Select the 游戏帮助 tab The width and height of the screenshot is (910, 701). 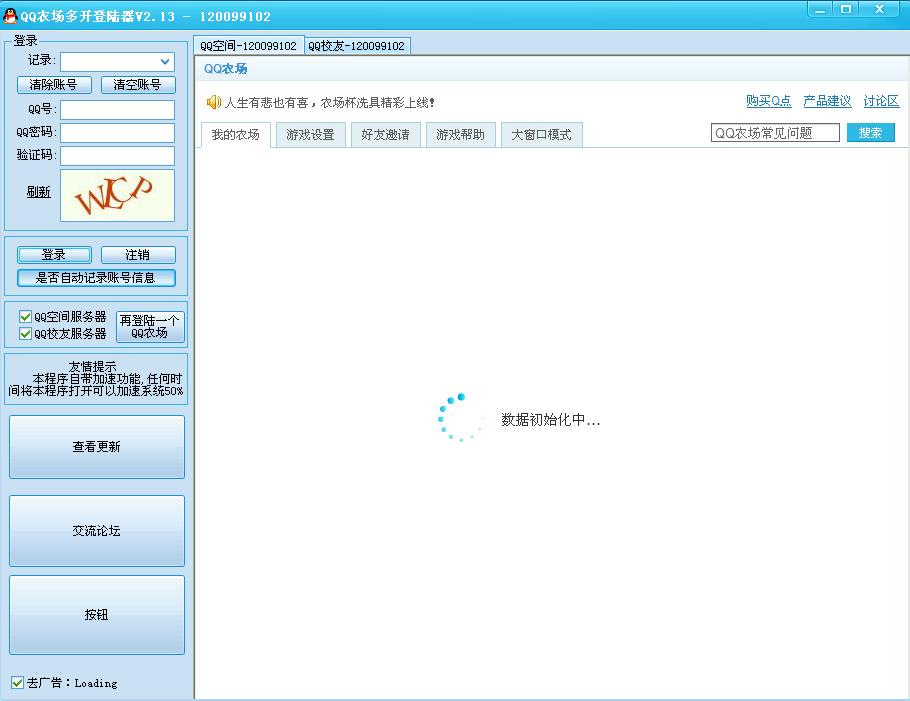pos(460,135)
